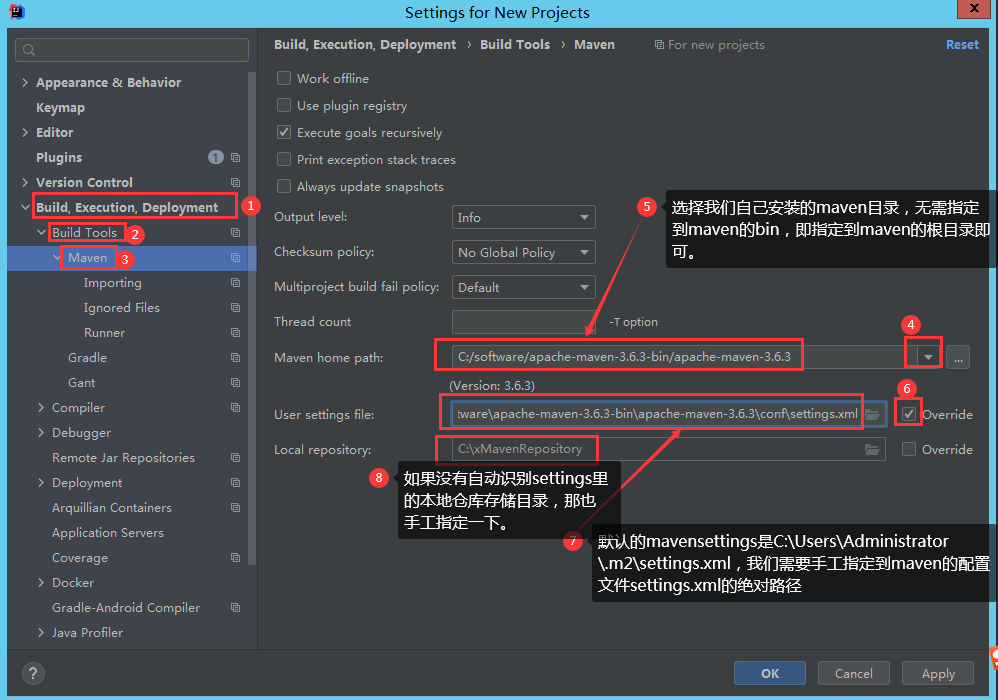The height and width of the screenshot is (700, 998).
Task: Enable Always update snapshots checkbox
Action: click(x=284, y=186)
